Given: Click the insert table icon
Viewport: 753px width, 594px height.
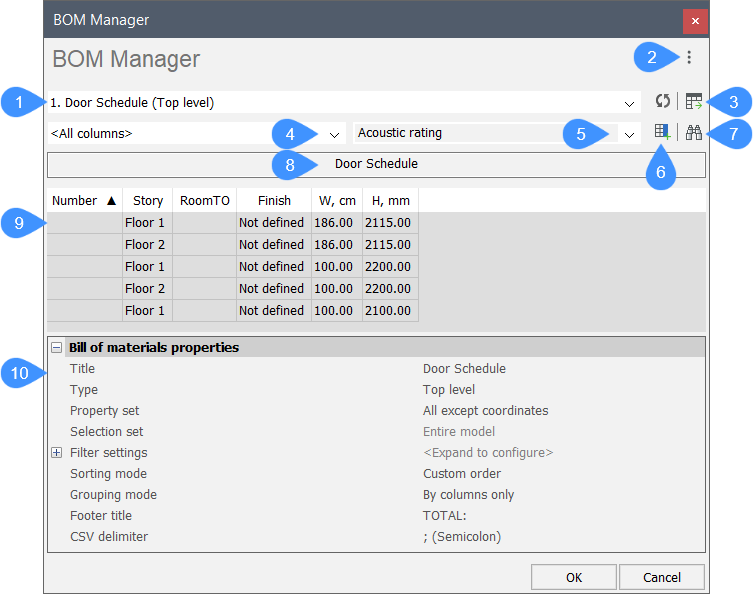Looking at the screenshot, I should (x=693, y=102).
